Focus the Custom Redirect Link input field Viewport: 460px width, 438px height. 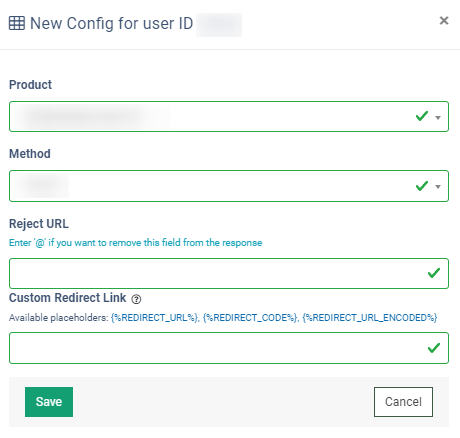(229, 348)
